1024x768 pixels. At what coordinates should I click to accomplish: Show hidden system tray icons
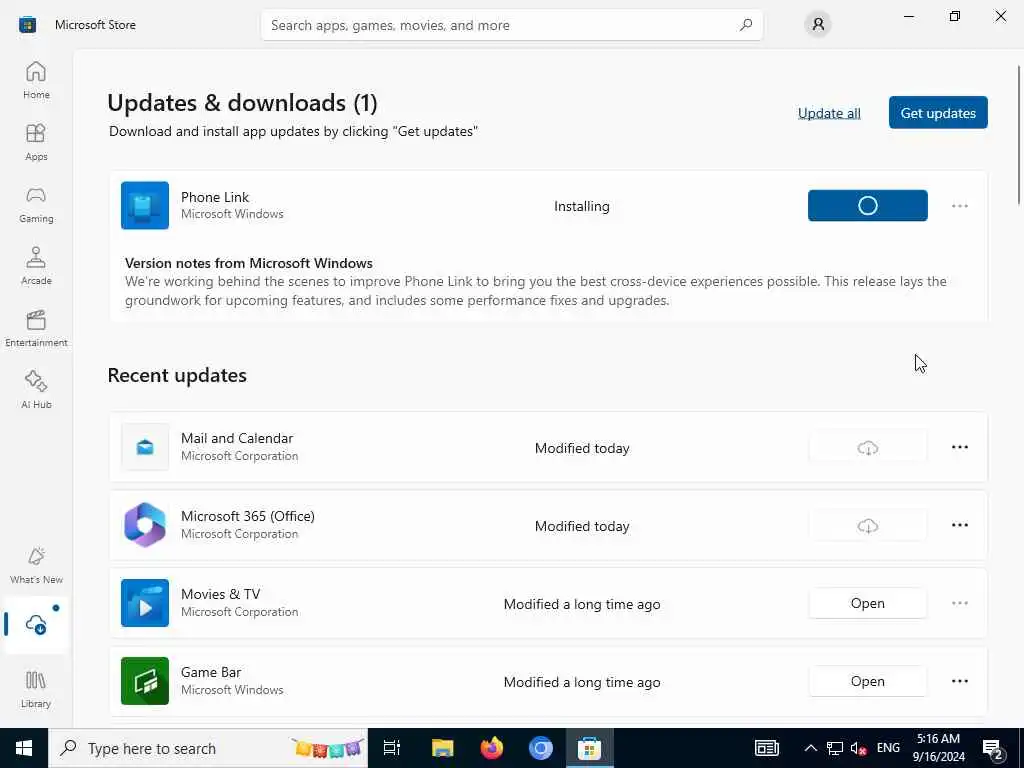tap(810, 748)
